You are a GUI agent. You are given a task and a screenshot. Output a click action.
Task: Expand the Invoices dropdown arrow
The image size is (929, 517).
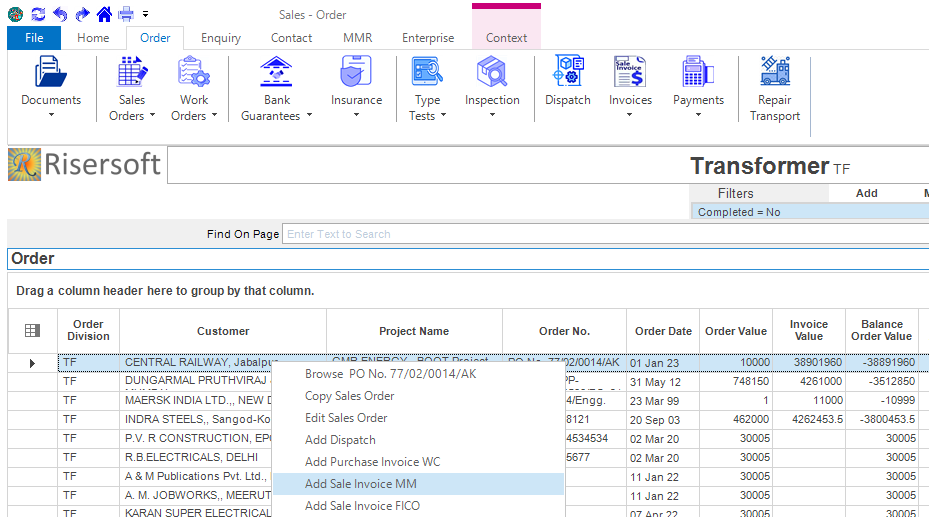tap(630, 115)
